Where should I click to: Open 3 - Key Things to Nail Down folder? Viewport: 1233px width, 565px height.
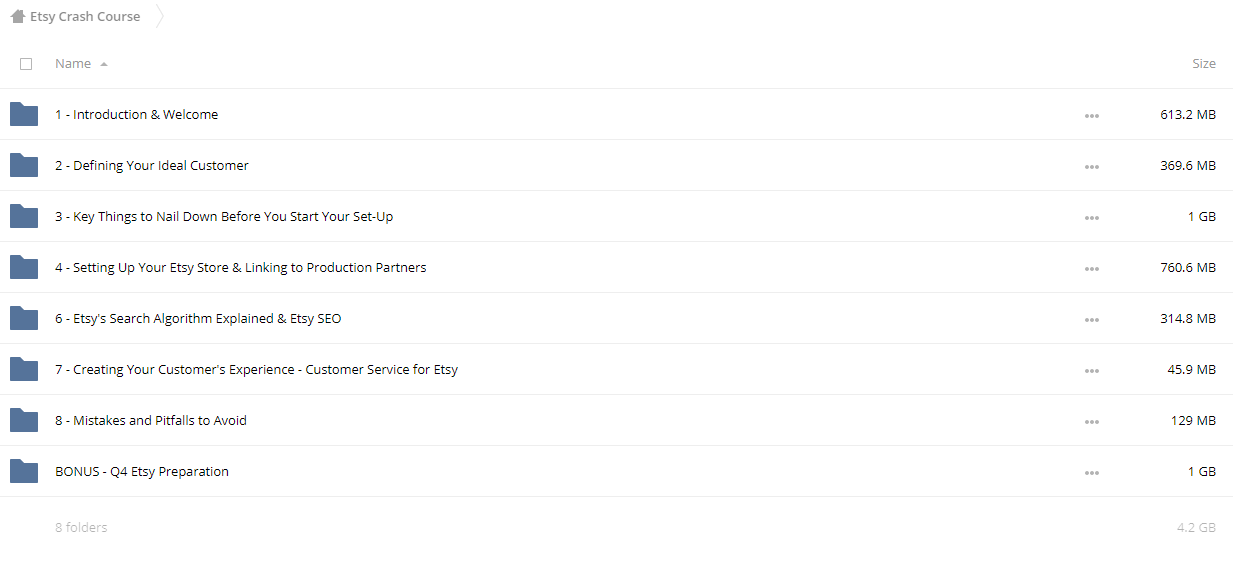click(224, 216)
